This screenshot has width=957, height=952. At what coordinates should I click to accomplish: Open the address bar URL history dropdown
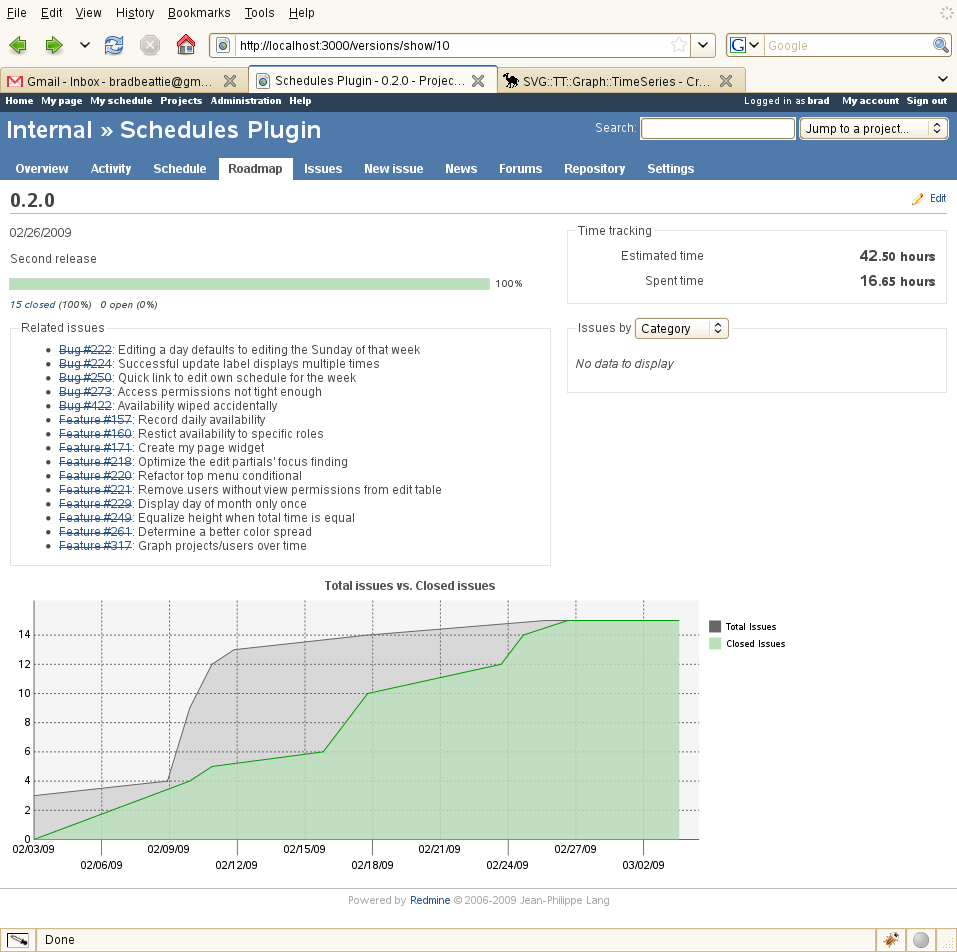[x=703, y=45]
